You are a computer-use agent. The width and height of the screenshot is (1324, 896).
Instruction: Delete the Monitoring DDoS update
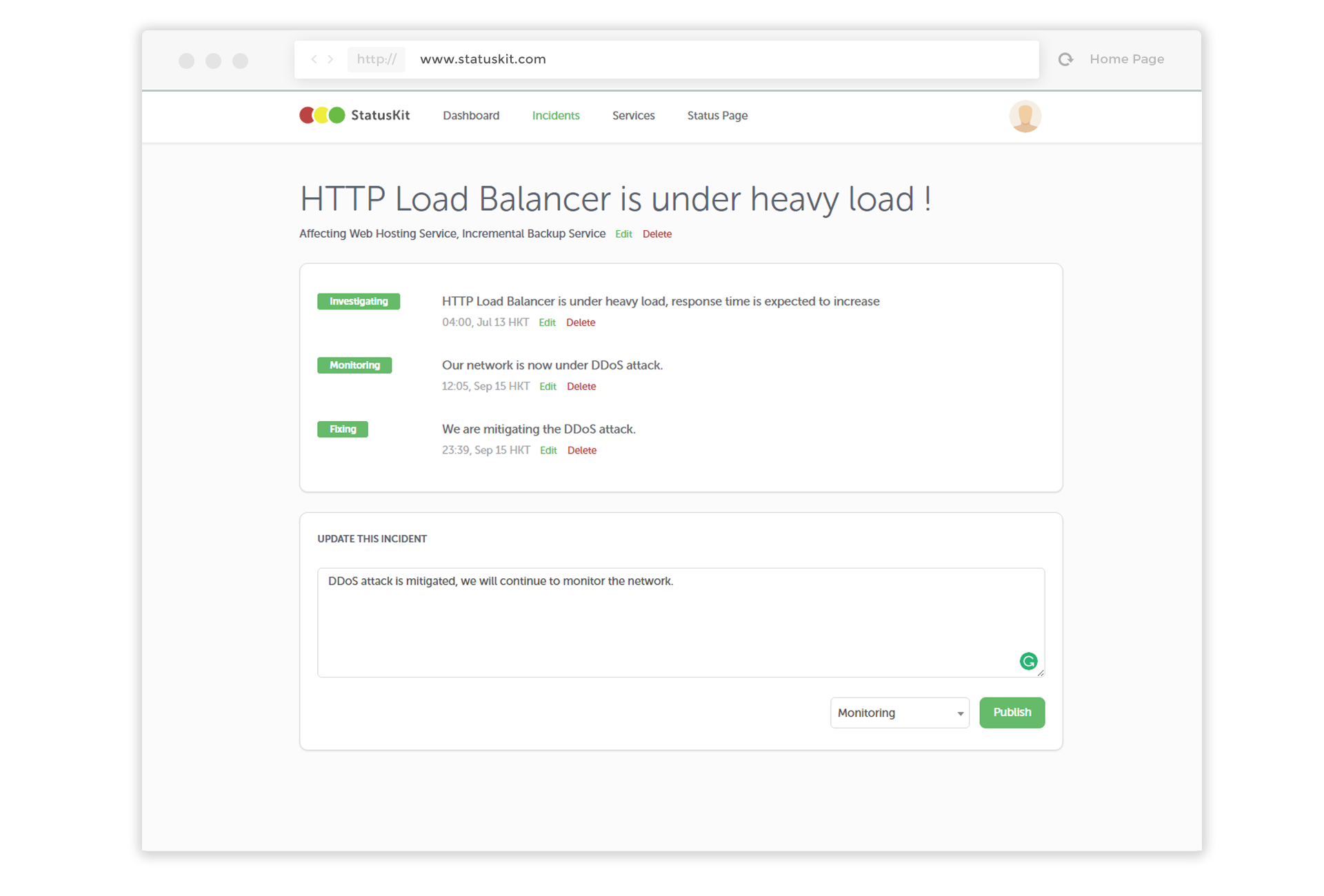pos(581,387)
